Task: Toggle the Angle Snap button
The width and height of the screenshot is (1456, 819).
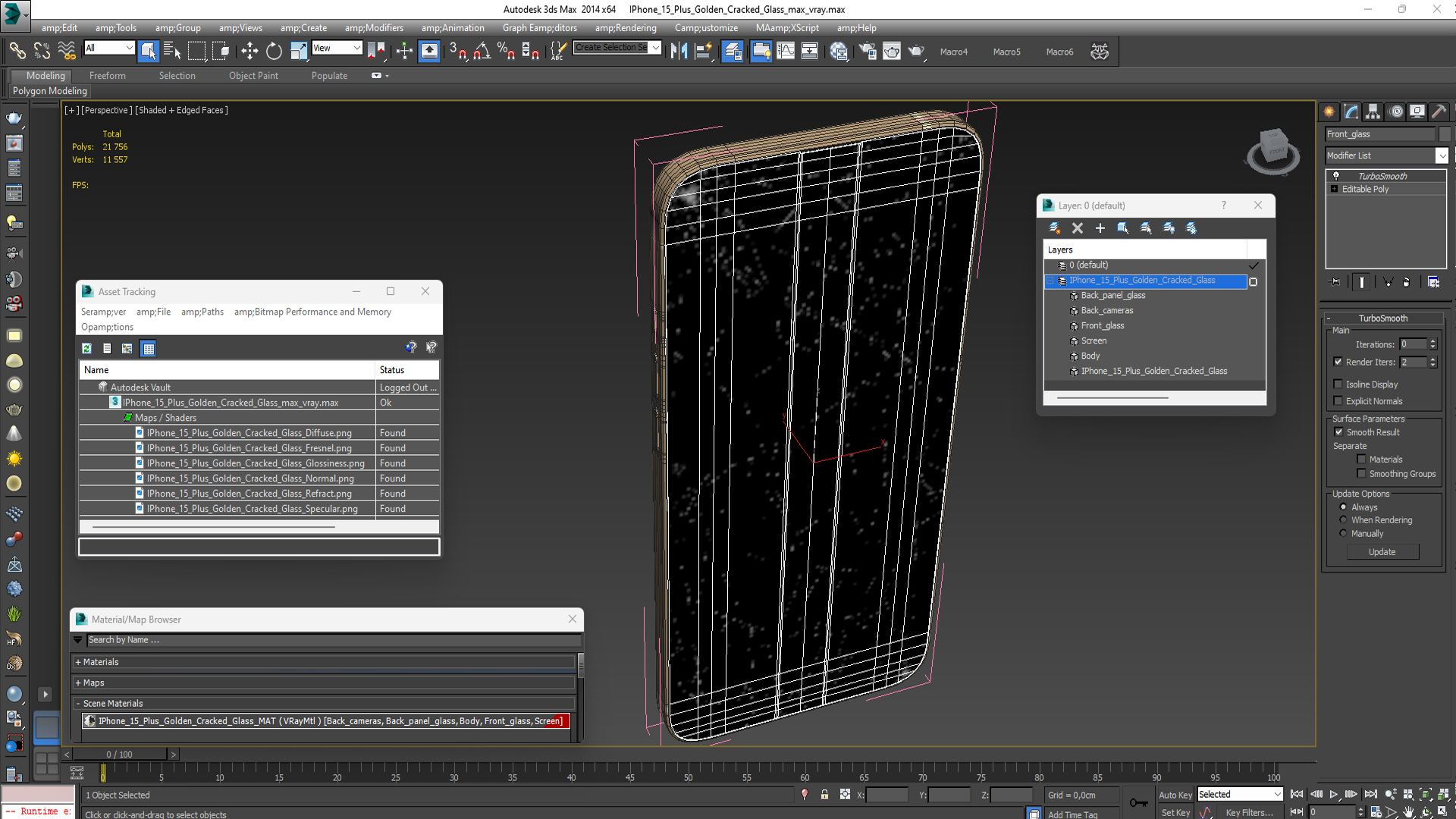Action: tap(482, 51)
